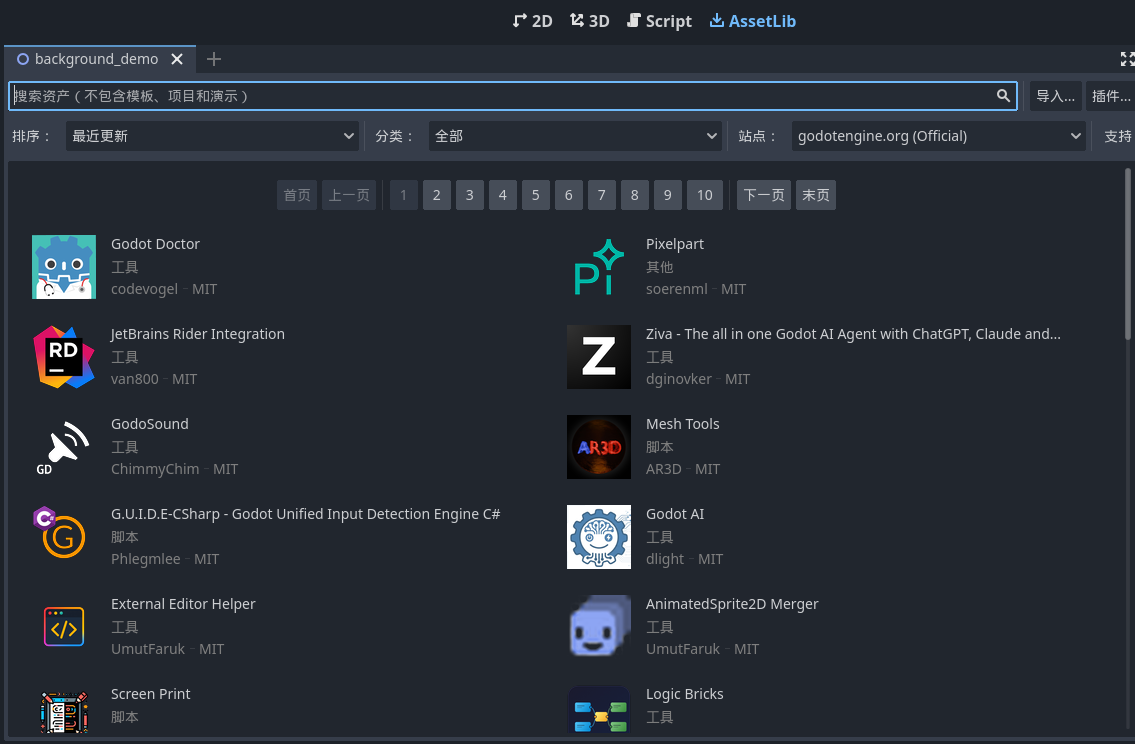Click the Godot Doctor asset icon

pyautogui.click(x=64, y=267)
